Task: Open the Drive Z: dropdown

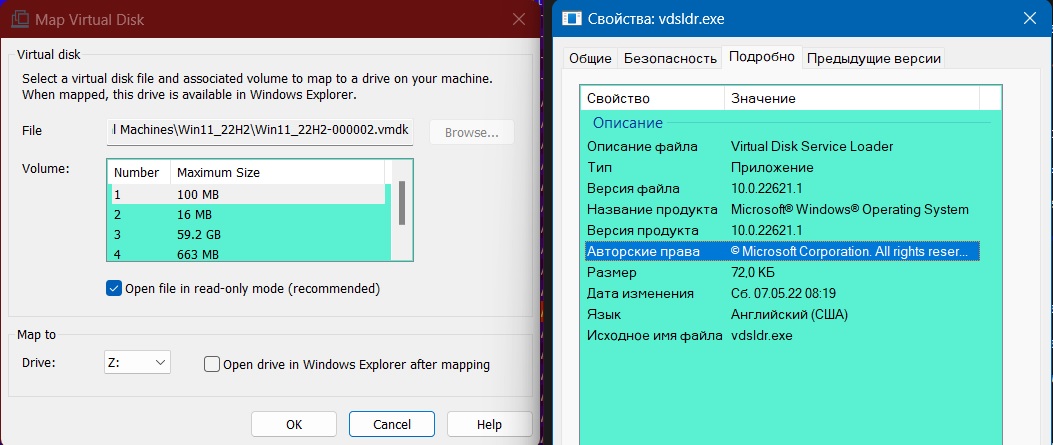Action: click(x=138, y=362)
